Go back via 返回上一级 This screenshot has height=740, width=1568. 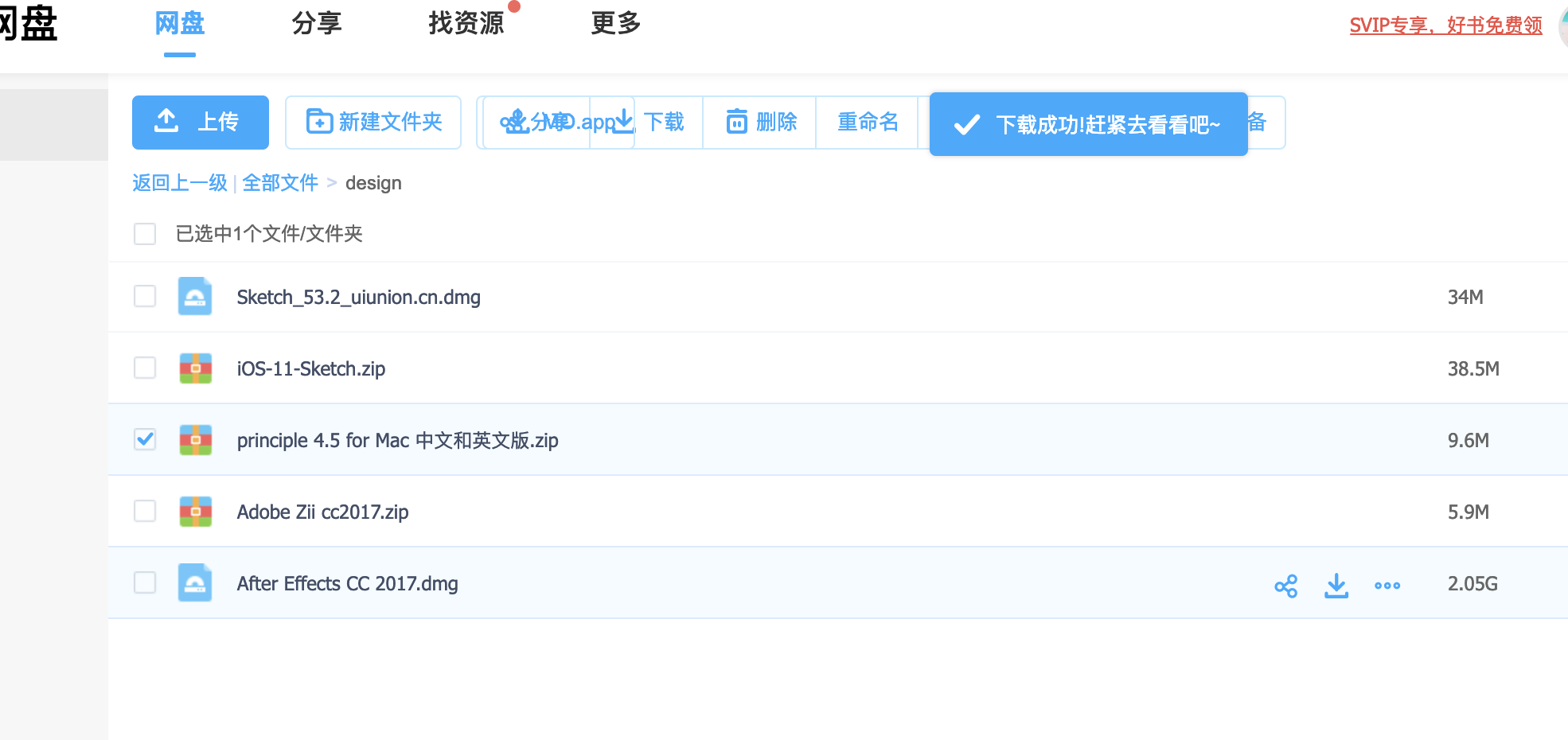pos(180,183)
